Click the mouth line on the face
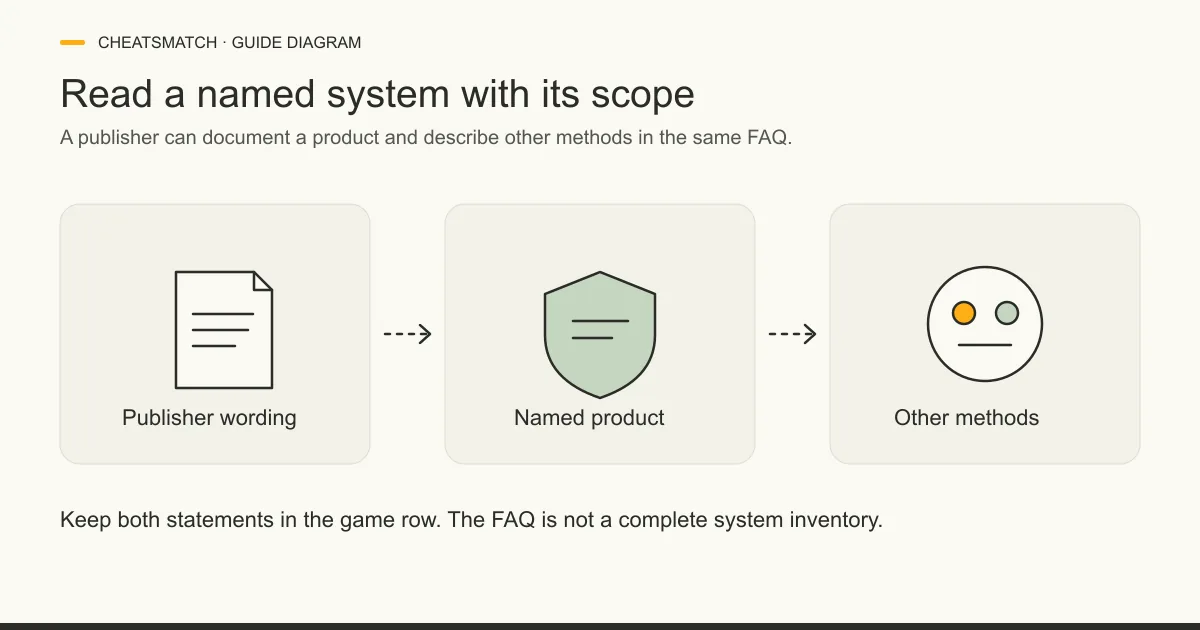 click(x=985, y=345)
